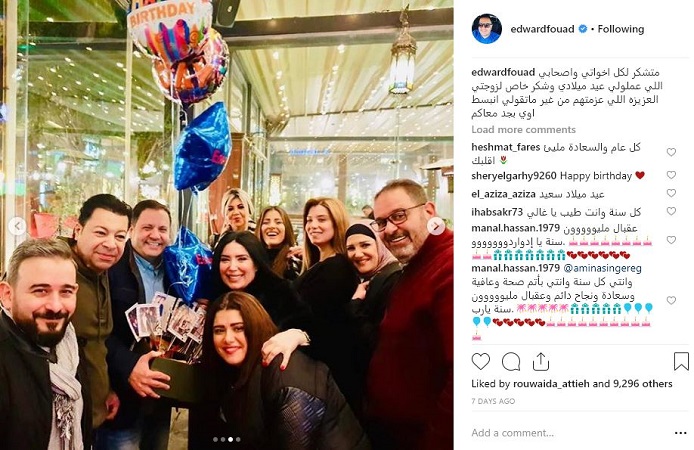Like sheryelgarhy9260 Happy birthday comment heart
This screenshot has width=694, height=450.
click(x=671, y=175)
